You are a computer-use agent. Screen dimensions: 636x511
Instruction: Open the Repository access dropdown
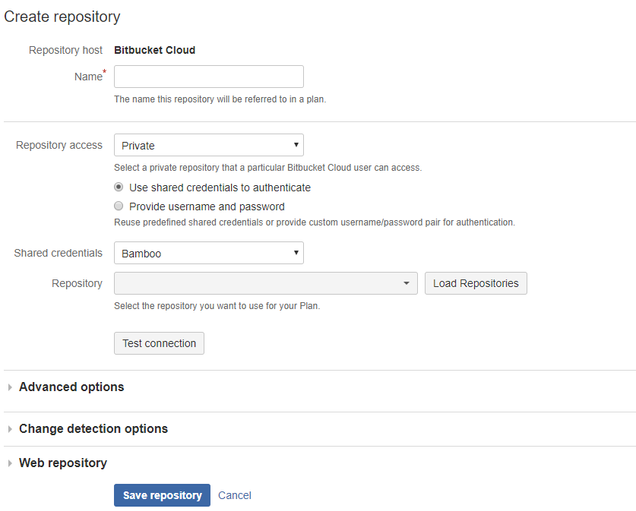coord(208,145)
